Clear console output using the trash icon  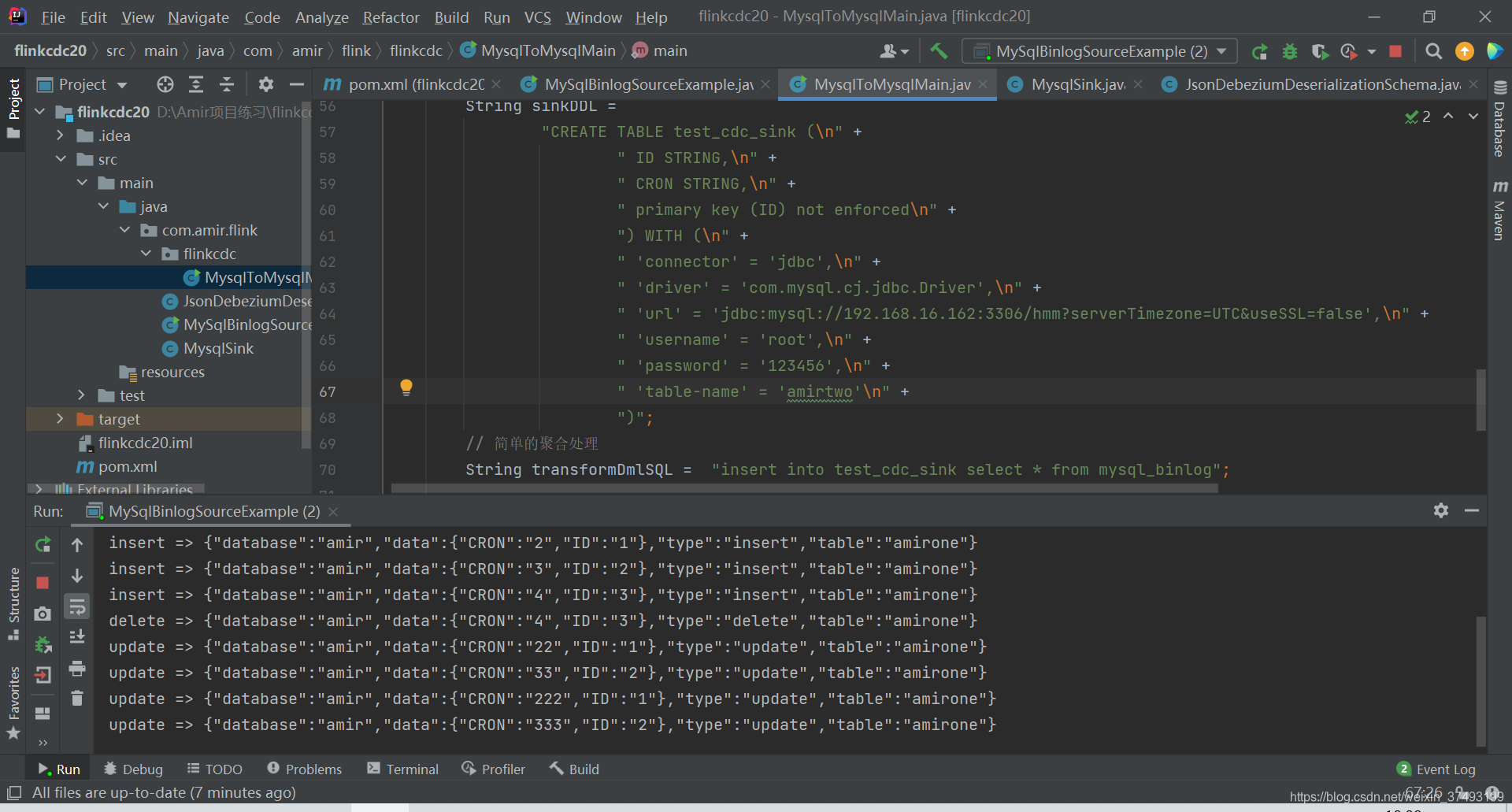pyautogui.click(x=77, y=698)
